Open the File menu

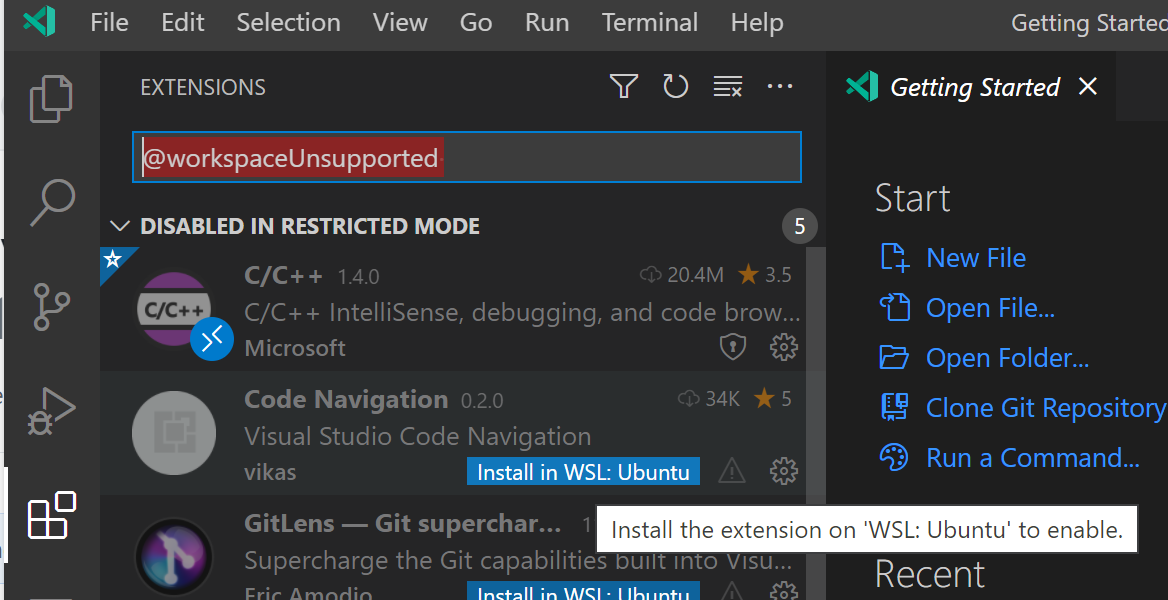[x=109, y=22]
